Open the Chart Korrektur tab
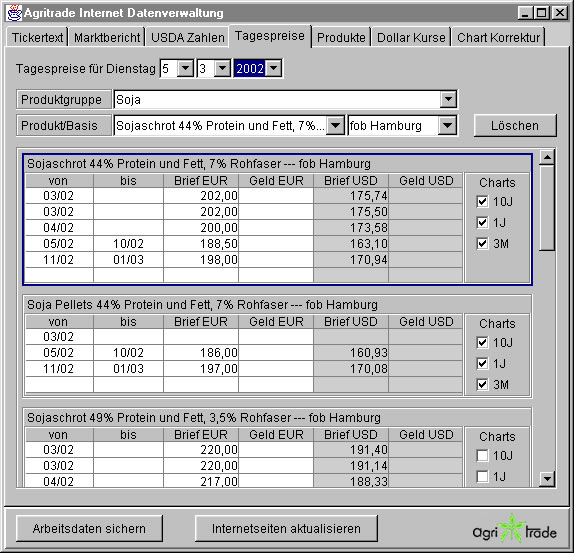 [499, 37]
